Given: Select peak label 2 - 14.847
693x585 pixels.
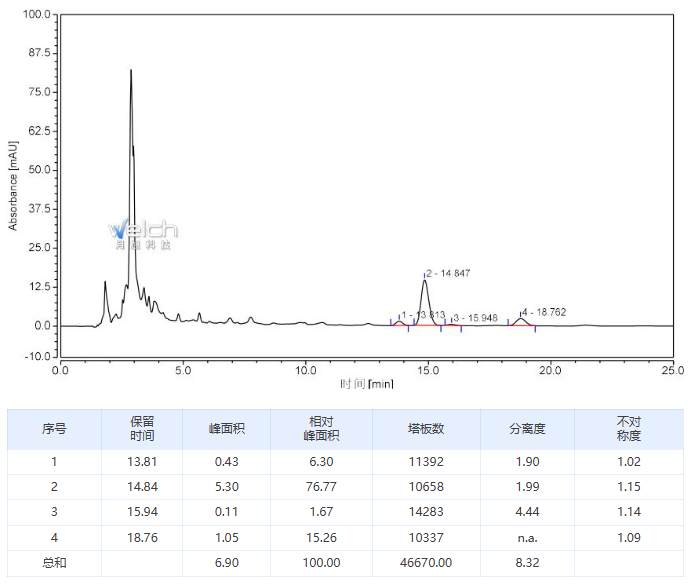Looking at the screenshot, I should (449, 273).
